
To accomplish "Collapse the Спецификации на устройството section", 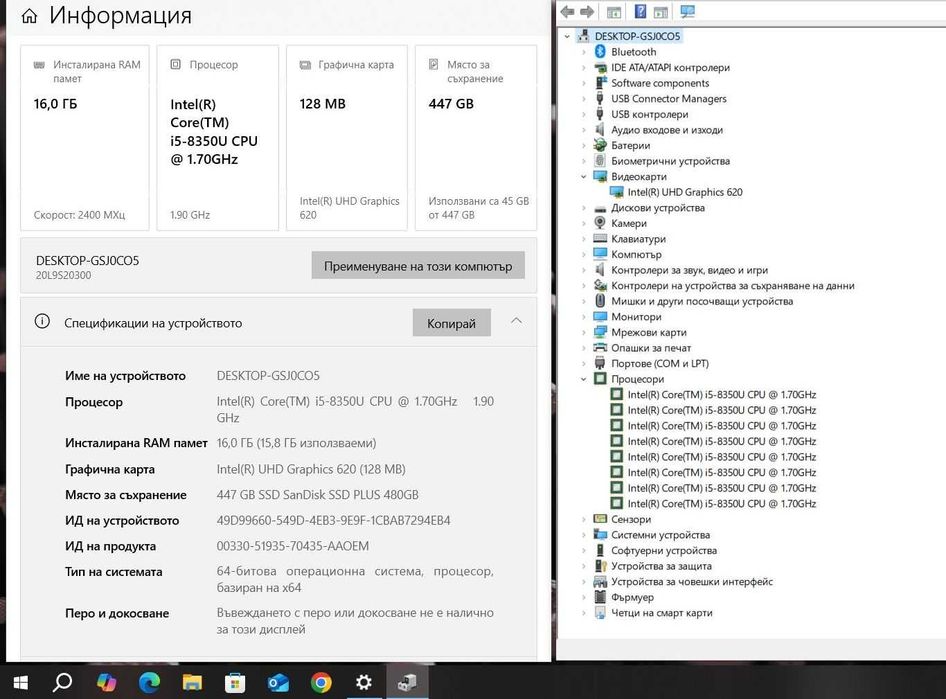I will tap(516, 321).
